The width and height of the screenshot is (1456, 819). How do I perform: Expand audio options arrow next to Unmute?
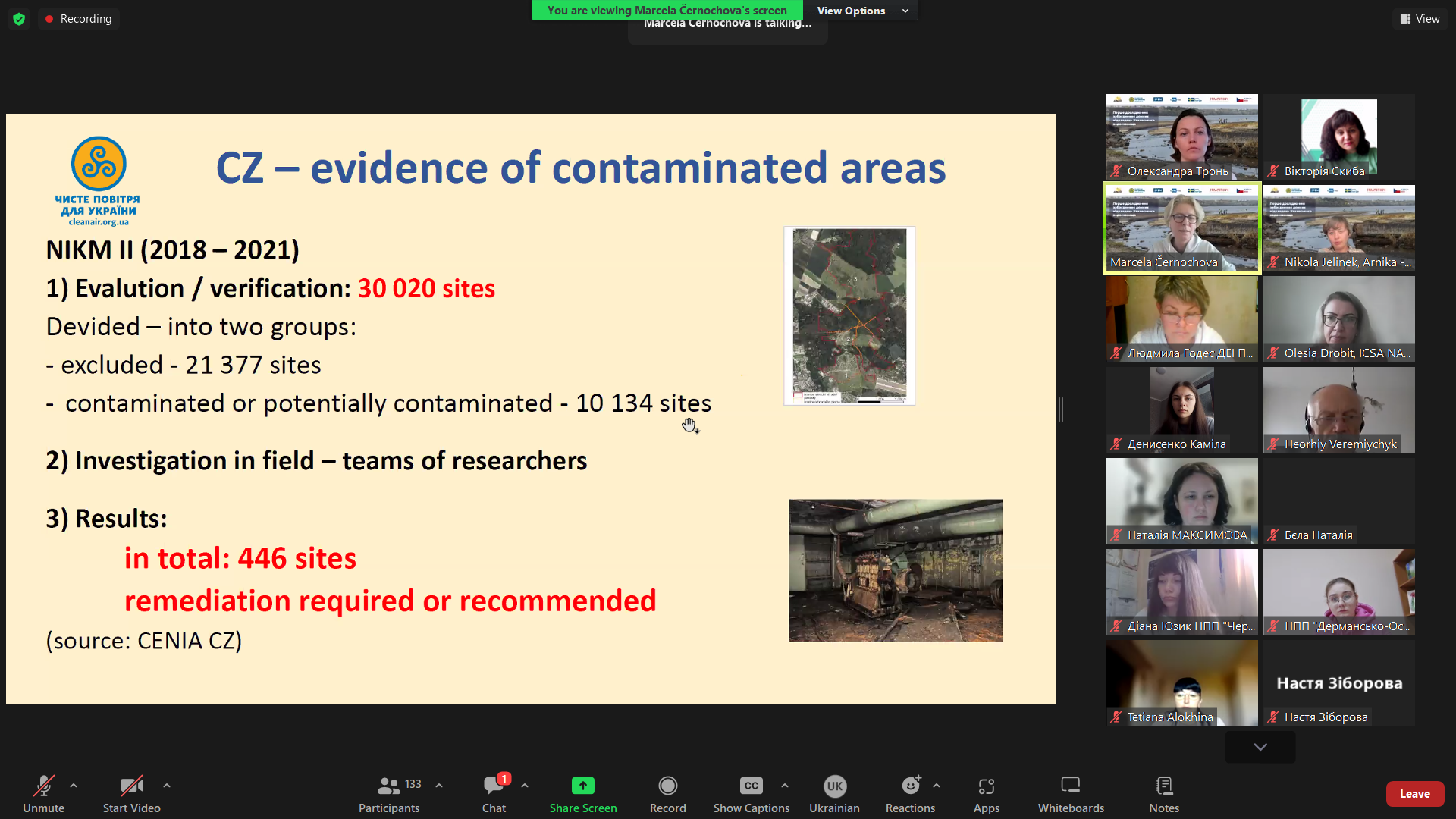click(x=74, y=786)
